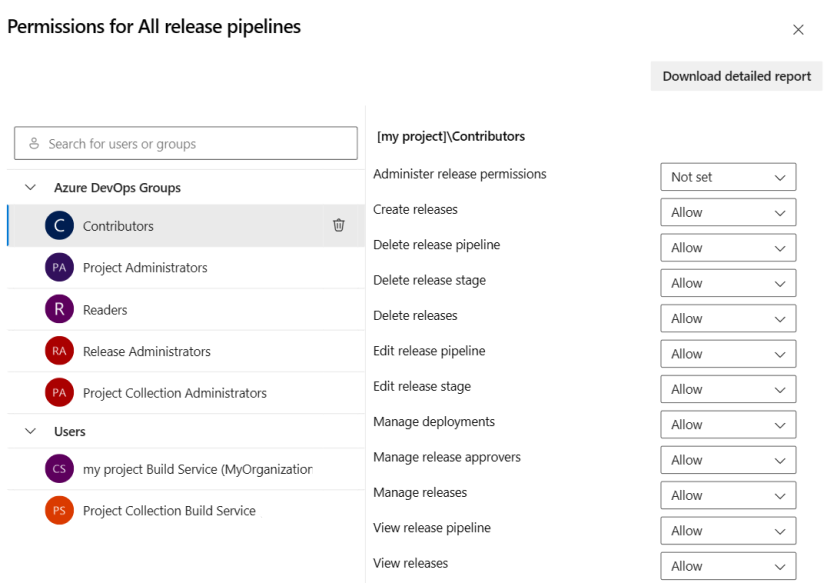
Task: Select the Readers group avatar icon
Action: pos(57,309)
